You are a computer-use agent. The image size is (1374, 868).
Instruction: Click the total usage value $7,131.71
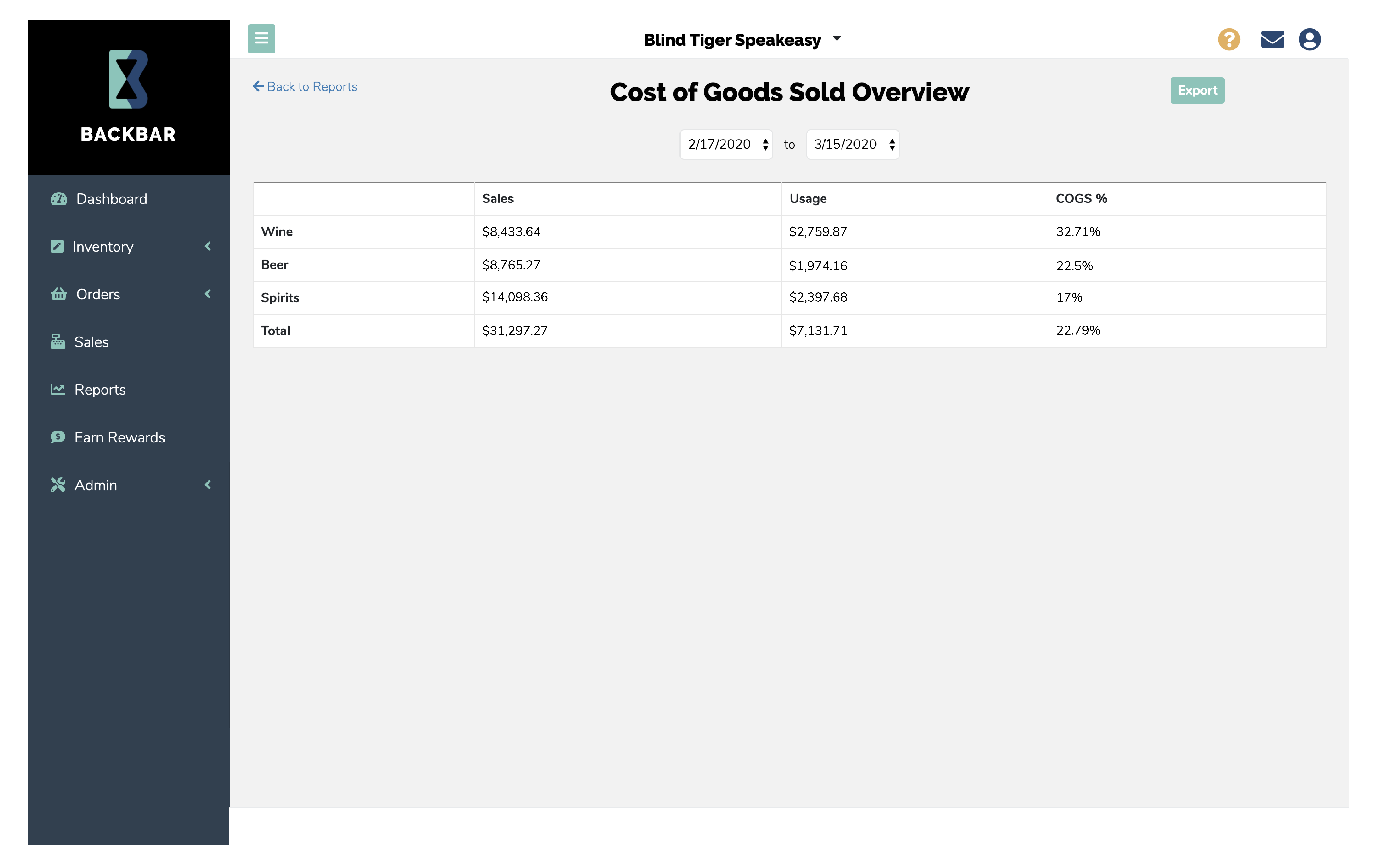coord(818,331)
